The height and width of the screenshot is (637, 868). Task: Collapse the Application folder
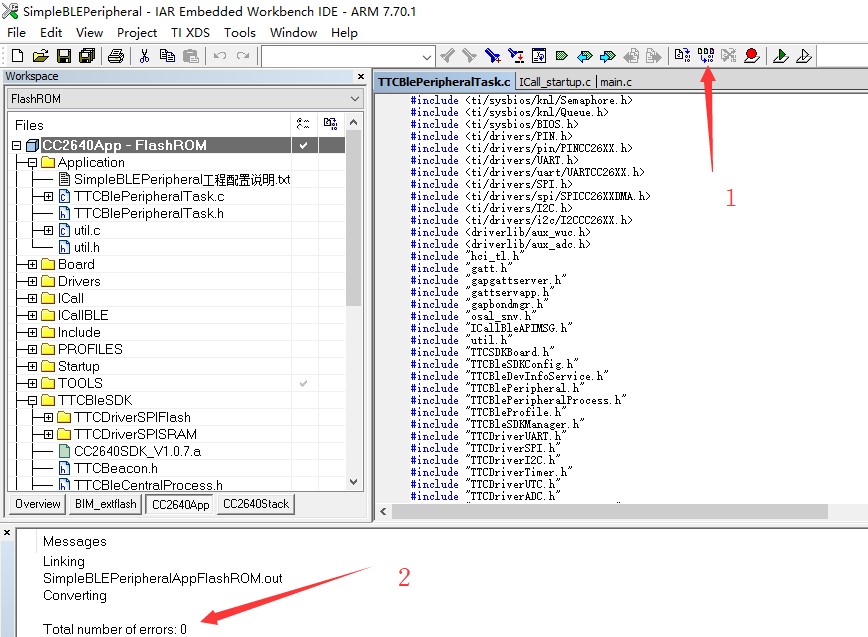point(33,163)
